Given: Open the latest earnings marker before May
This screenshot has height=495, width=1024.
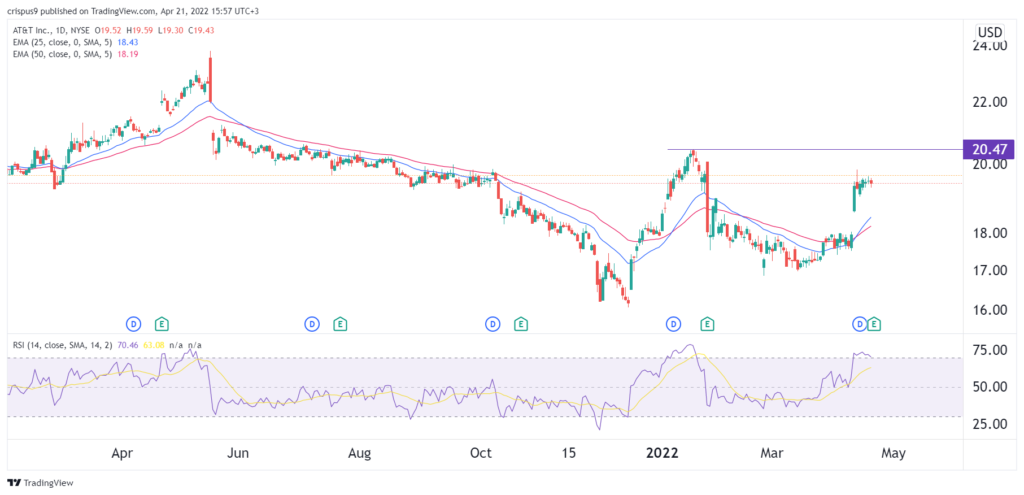Looking at the screenshot, I should tap(874, 323).
